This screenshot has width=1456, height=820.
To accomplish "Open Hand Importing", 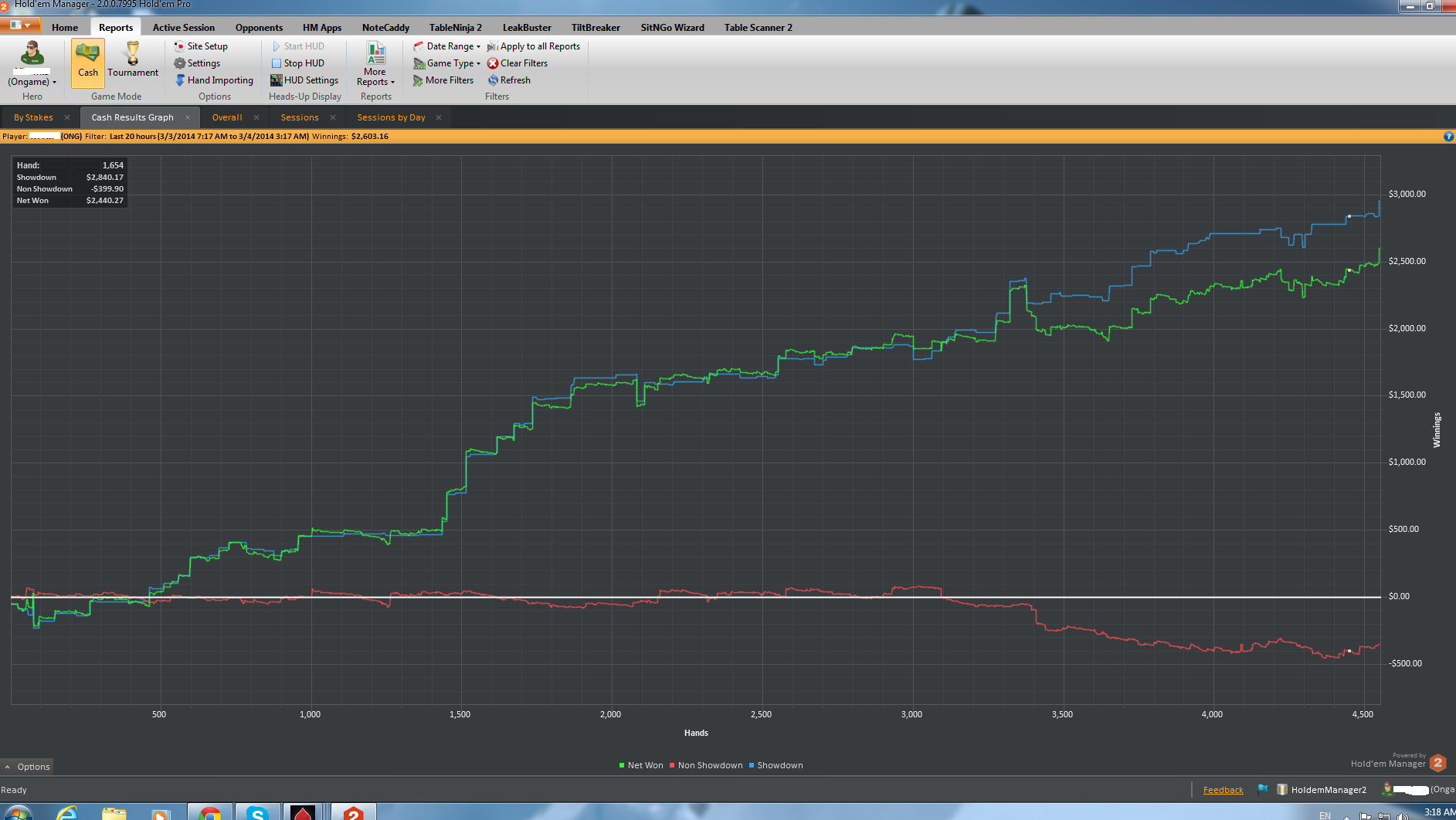I will [214, 80].
